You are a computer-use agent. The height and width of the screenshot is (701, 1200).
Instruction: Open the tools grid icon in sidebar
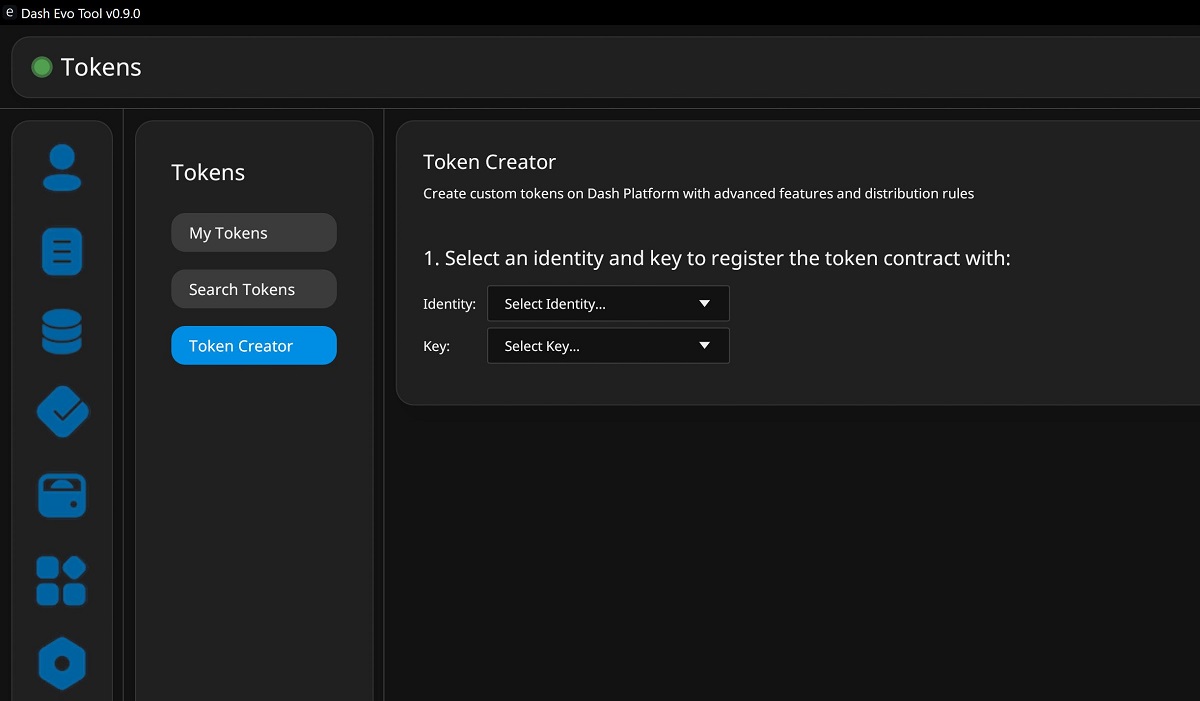62,580
